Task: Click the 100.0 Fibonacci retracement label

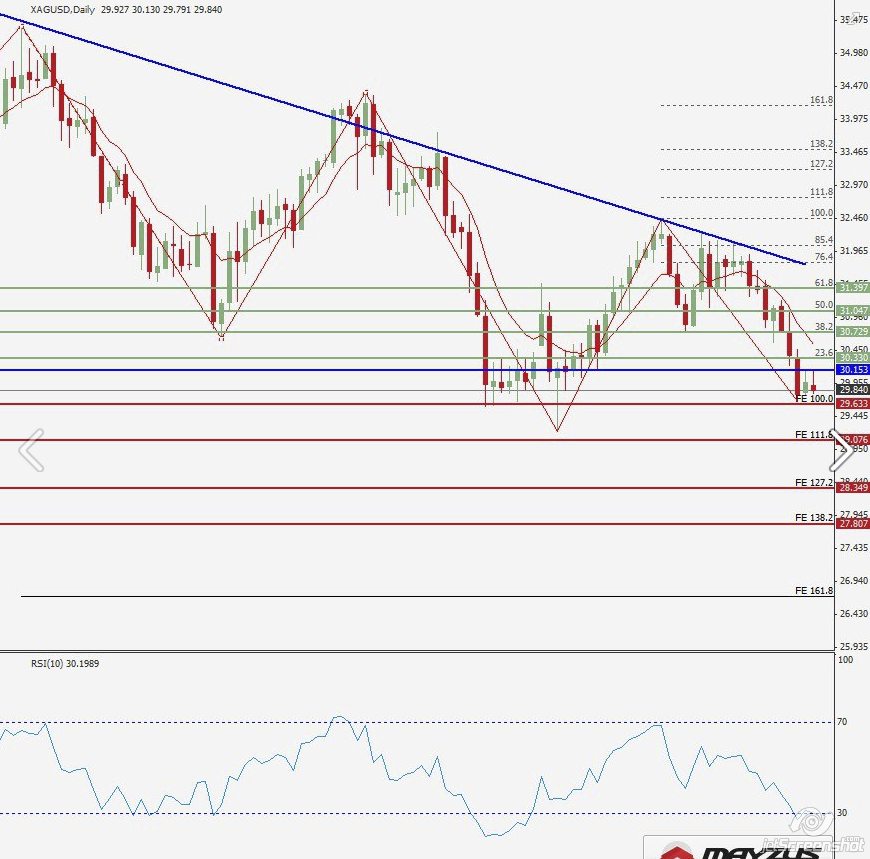Action: [x=821, y=213]
